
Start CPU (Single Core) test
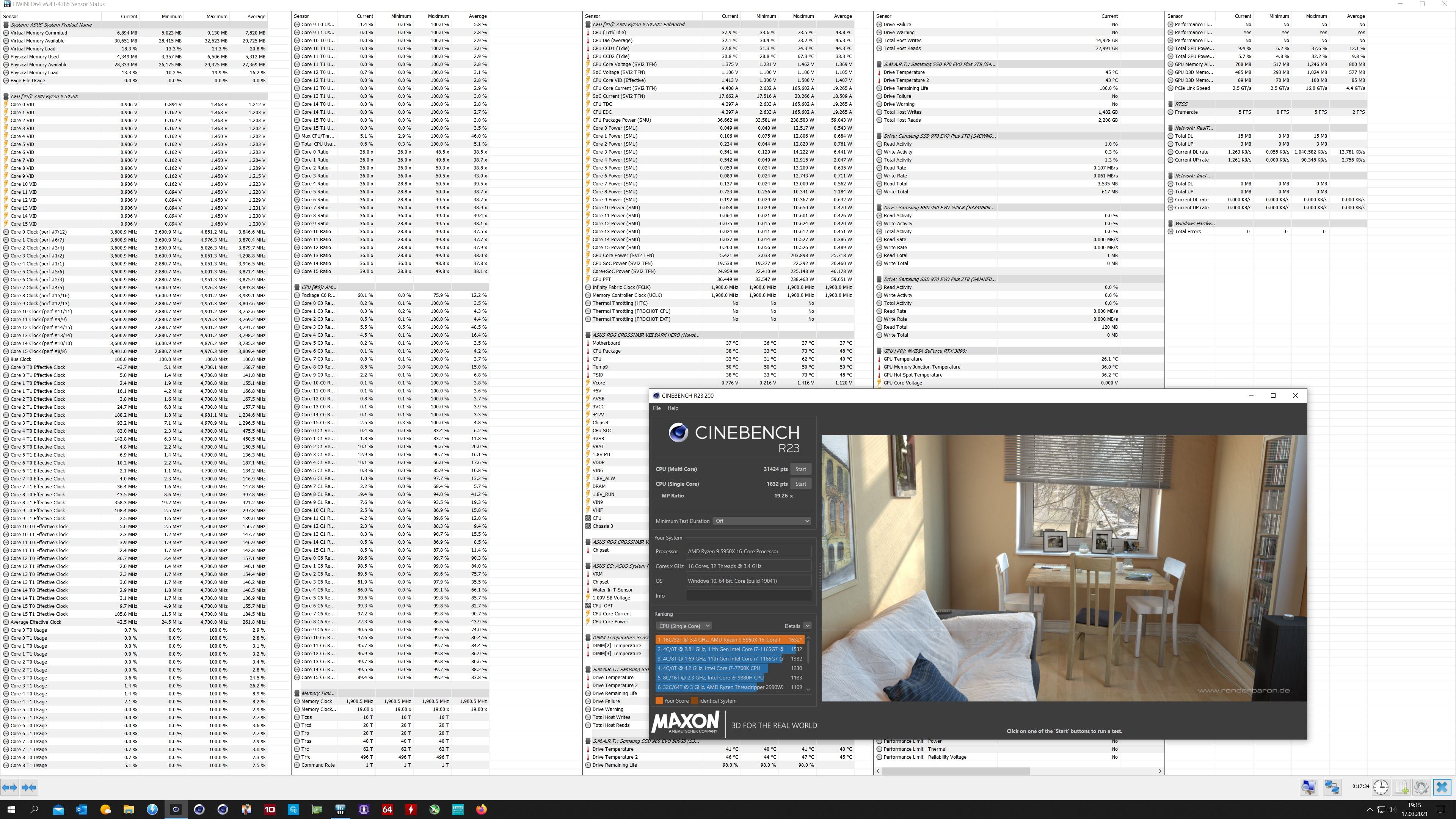point(800,484)
